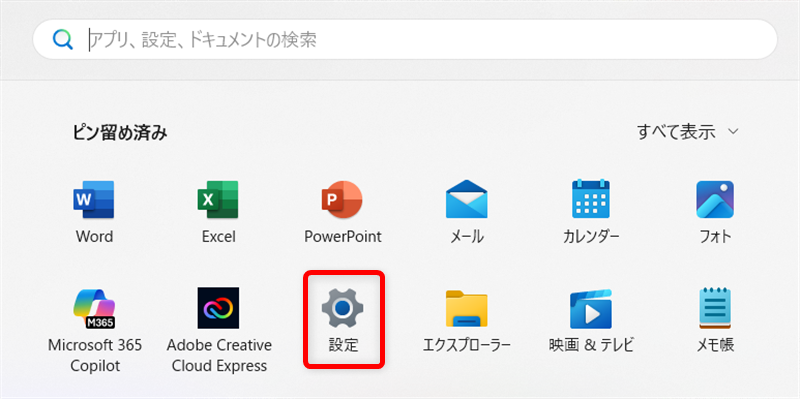Image resolution: width=800 pixels, height=399 pixels.
Task: Launch Excel from pinned apps
Action: click(218, 200)
